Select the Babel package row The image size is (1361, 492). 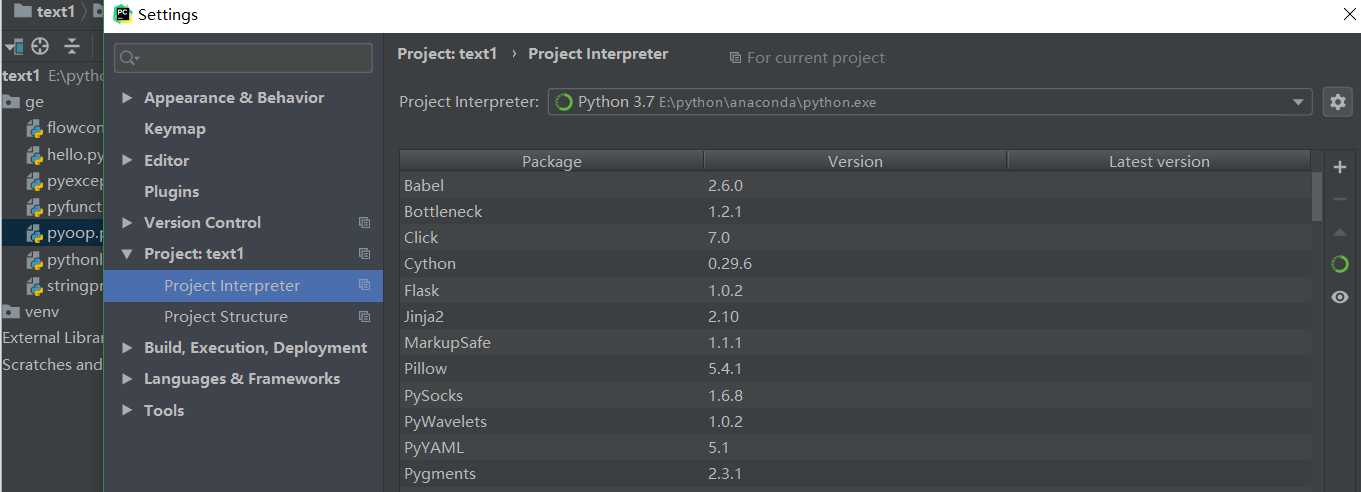click(x=855, y=185)
